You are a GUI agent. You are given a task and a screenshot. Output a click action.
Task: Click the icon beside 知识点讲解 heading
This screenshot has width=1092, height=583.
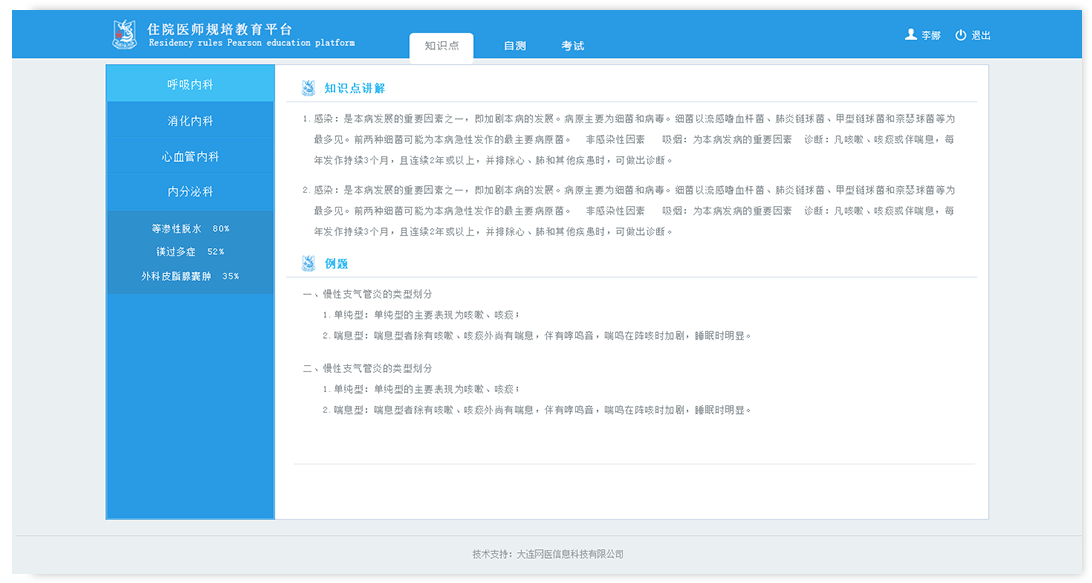[308, 88]
